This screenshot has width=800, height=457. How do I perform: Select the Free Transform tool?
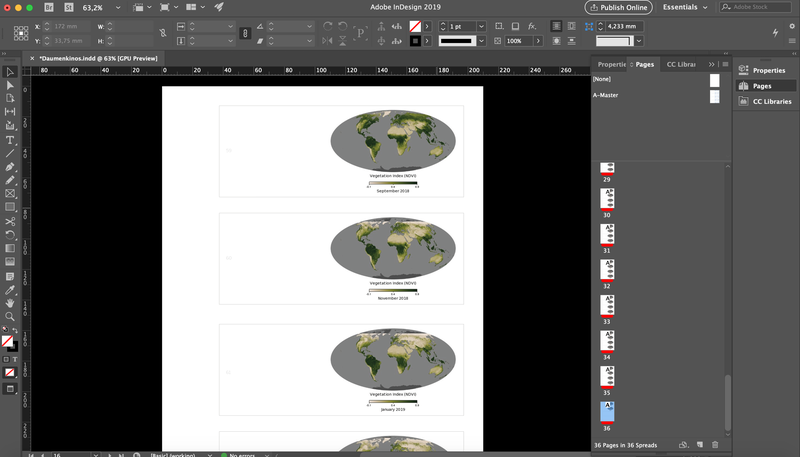[x=10, y=235]
